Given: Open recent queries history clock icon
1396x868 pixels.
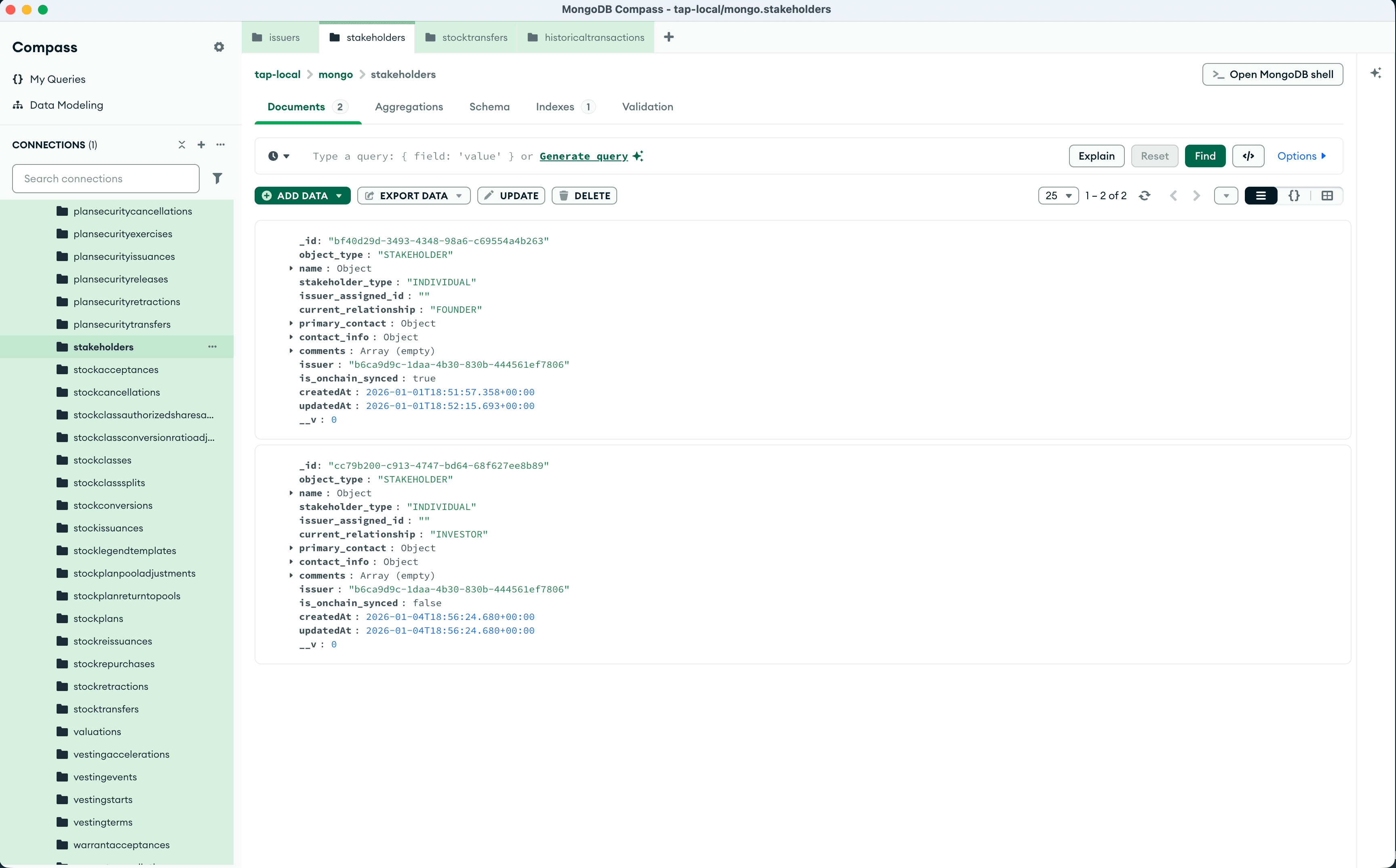Looking at the screenshot, I should click(x=278, y=156).
